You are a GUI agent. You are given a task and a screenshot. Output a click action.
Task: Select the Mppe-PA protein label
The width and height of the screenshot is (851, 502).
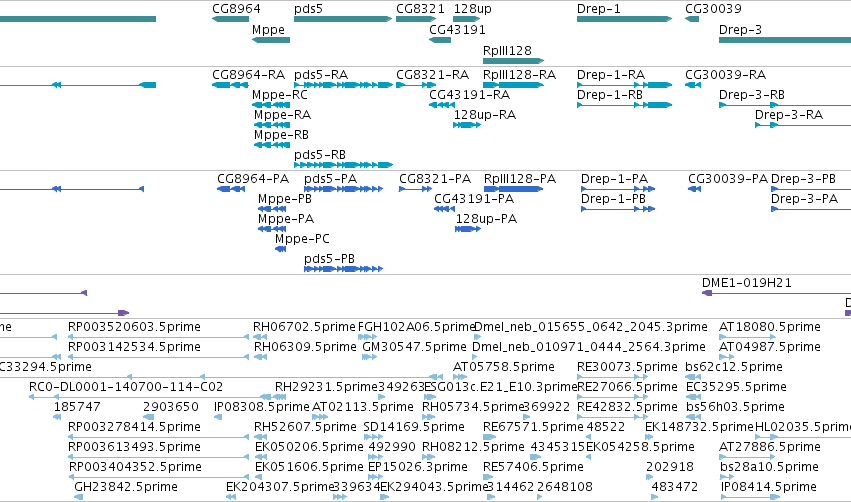click(286, 219)
